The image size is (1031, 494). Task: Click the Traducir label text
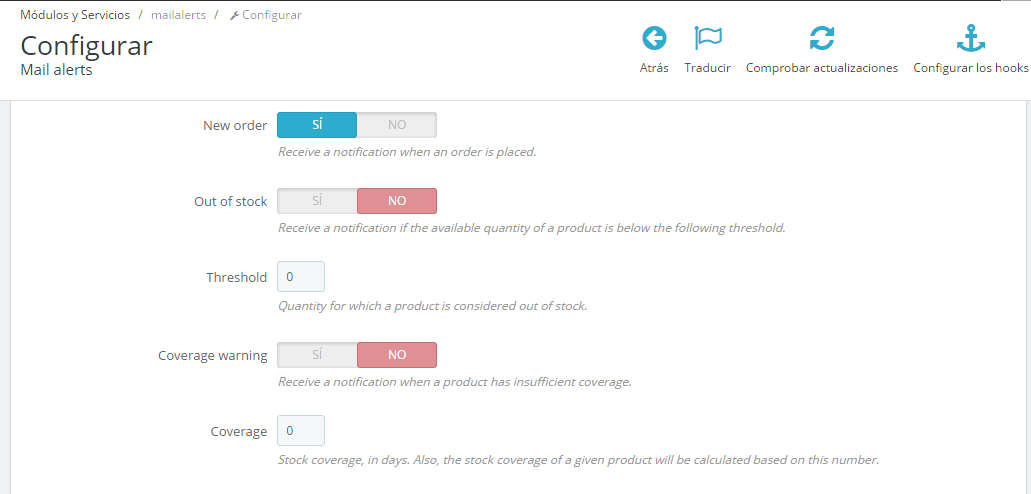click(x=707, y=68)
